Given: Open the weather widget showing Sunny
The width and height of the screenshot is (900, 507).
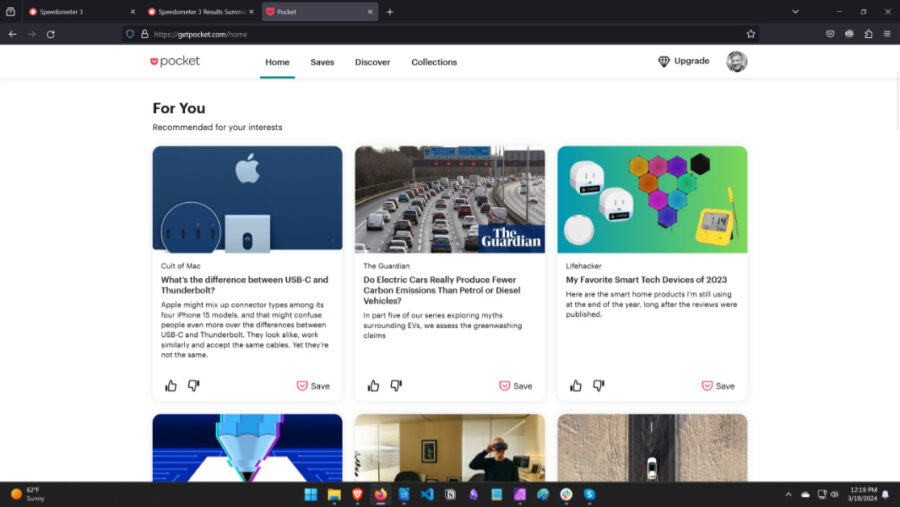Looking at the screenshot, I should pos(28,494).
